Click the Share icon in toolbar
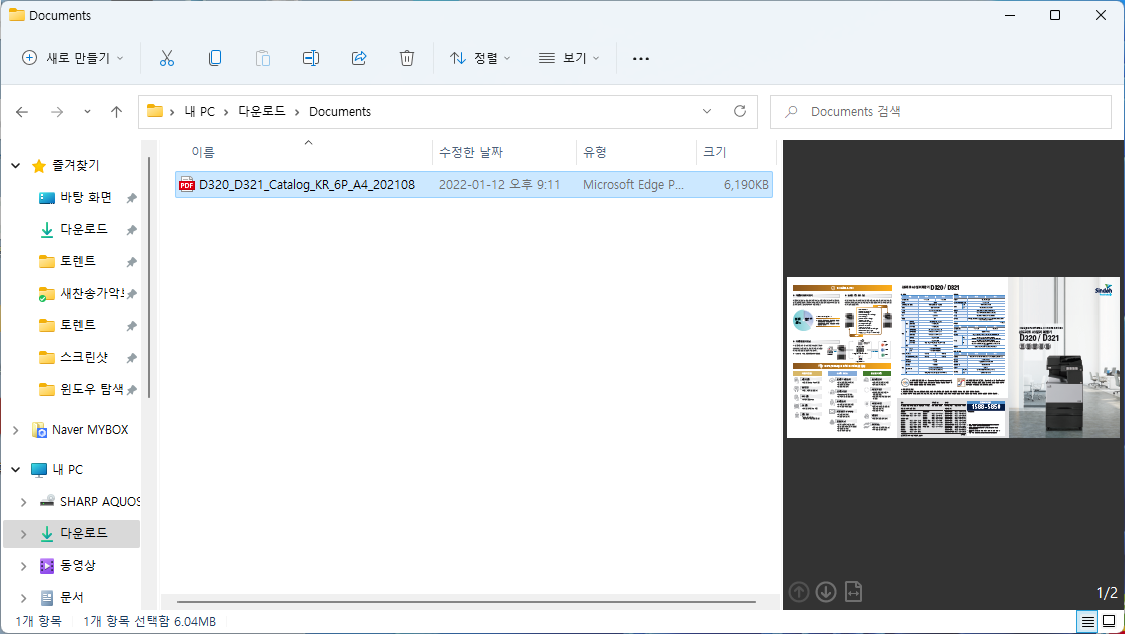1125x634 pixels. 359,58
